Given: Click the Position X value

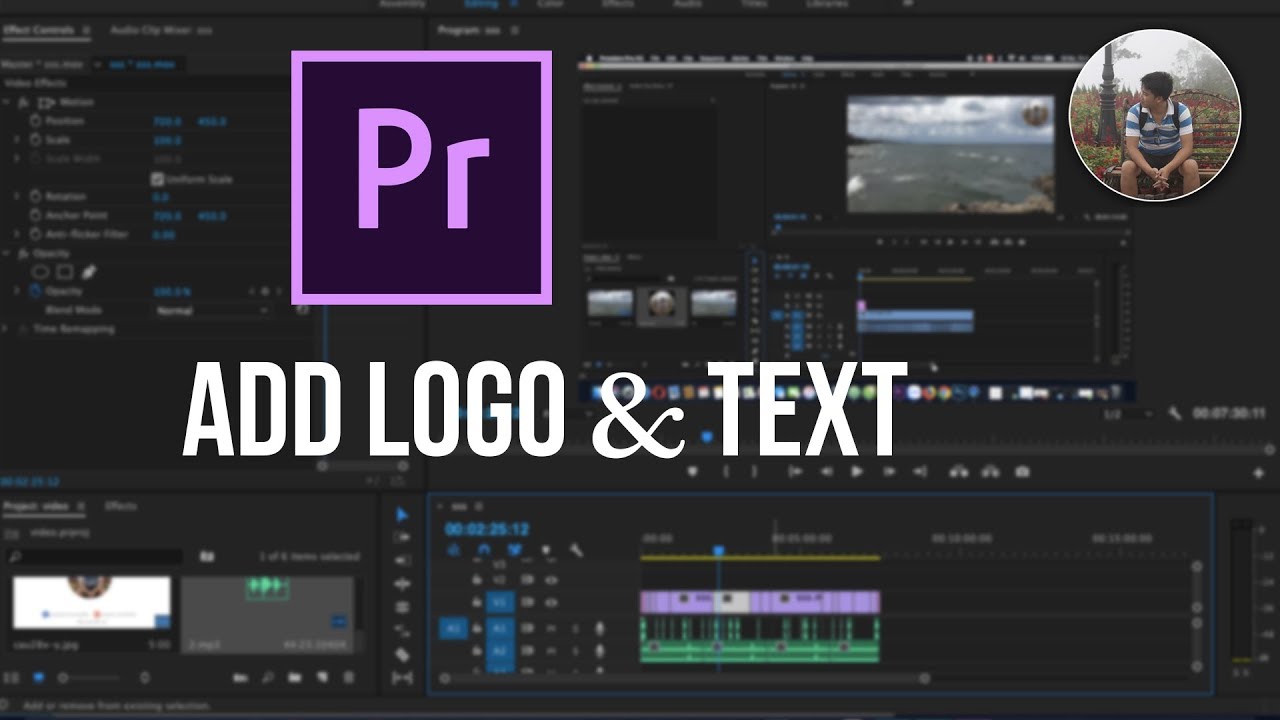Looking at the screenshot, I should point(167,121).
